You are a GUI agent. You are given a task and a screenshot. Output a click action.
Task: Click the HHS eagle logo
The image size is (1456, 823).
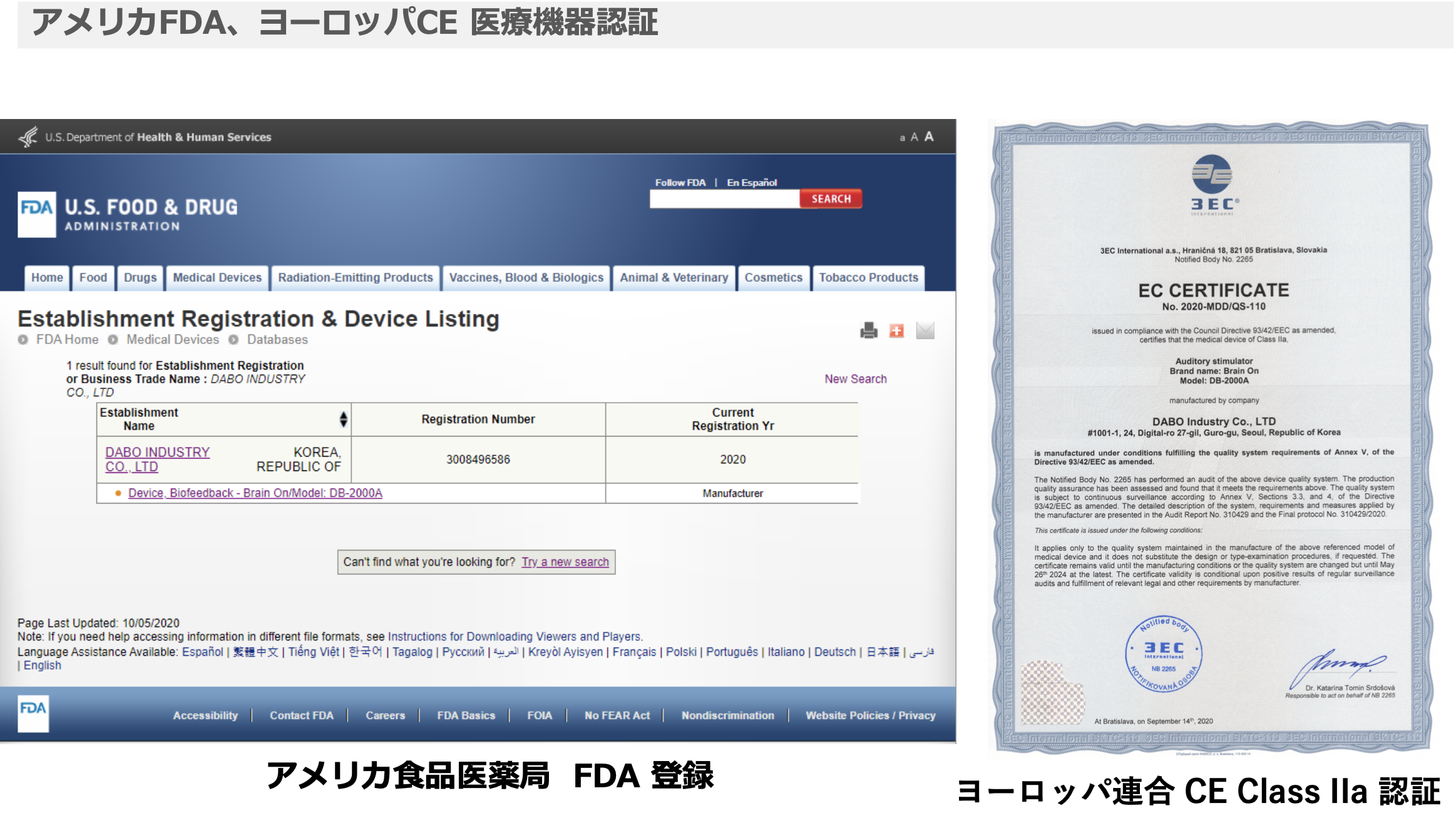click(28, 137)
